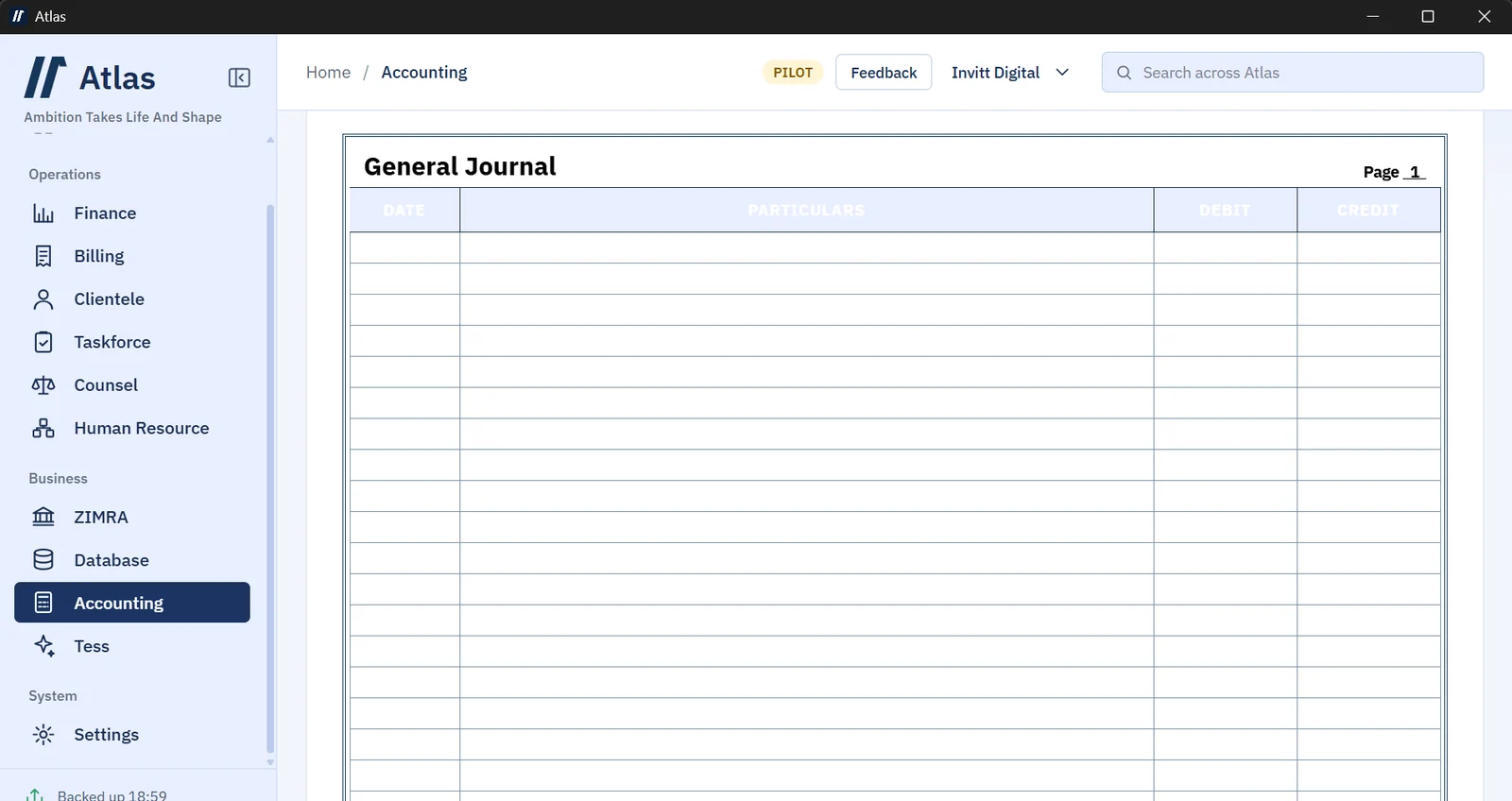Click the Counsel scales icon

coord(43,385)
